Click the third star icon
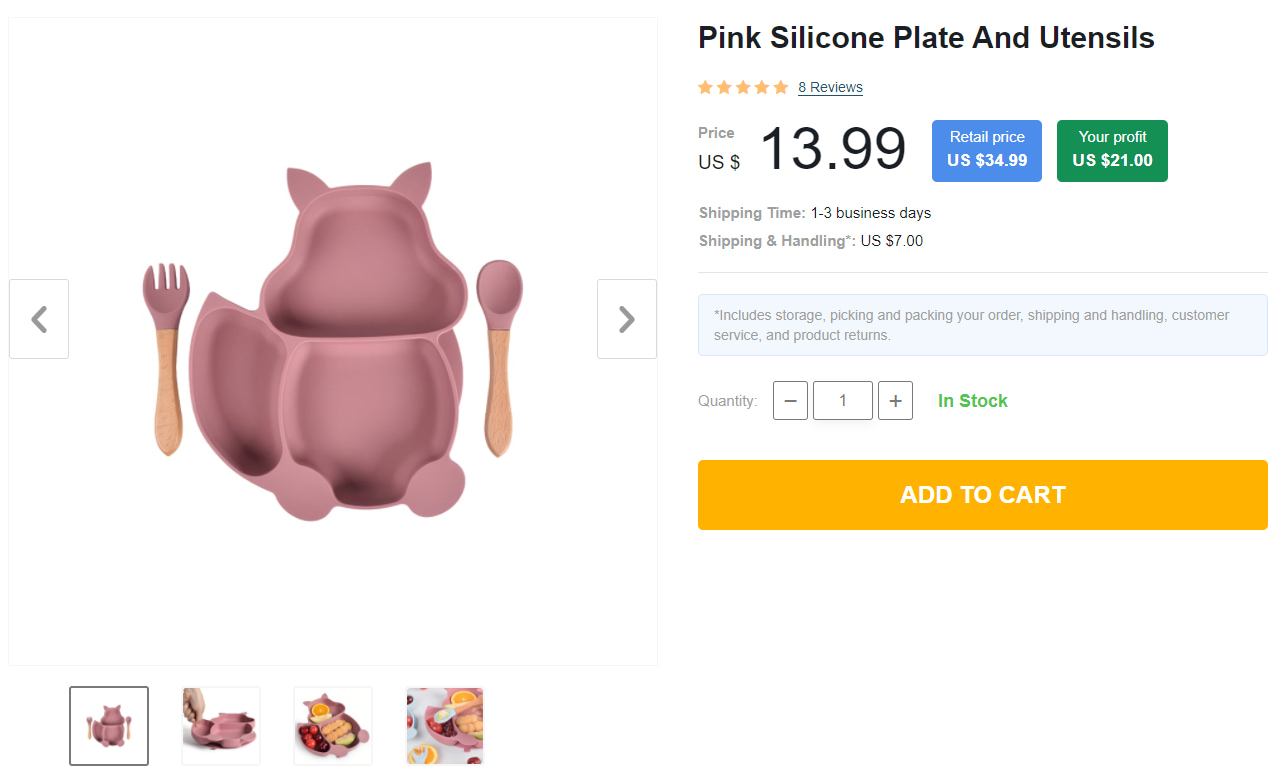The image size is (1280, 782). tap(743, 87)
